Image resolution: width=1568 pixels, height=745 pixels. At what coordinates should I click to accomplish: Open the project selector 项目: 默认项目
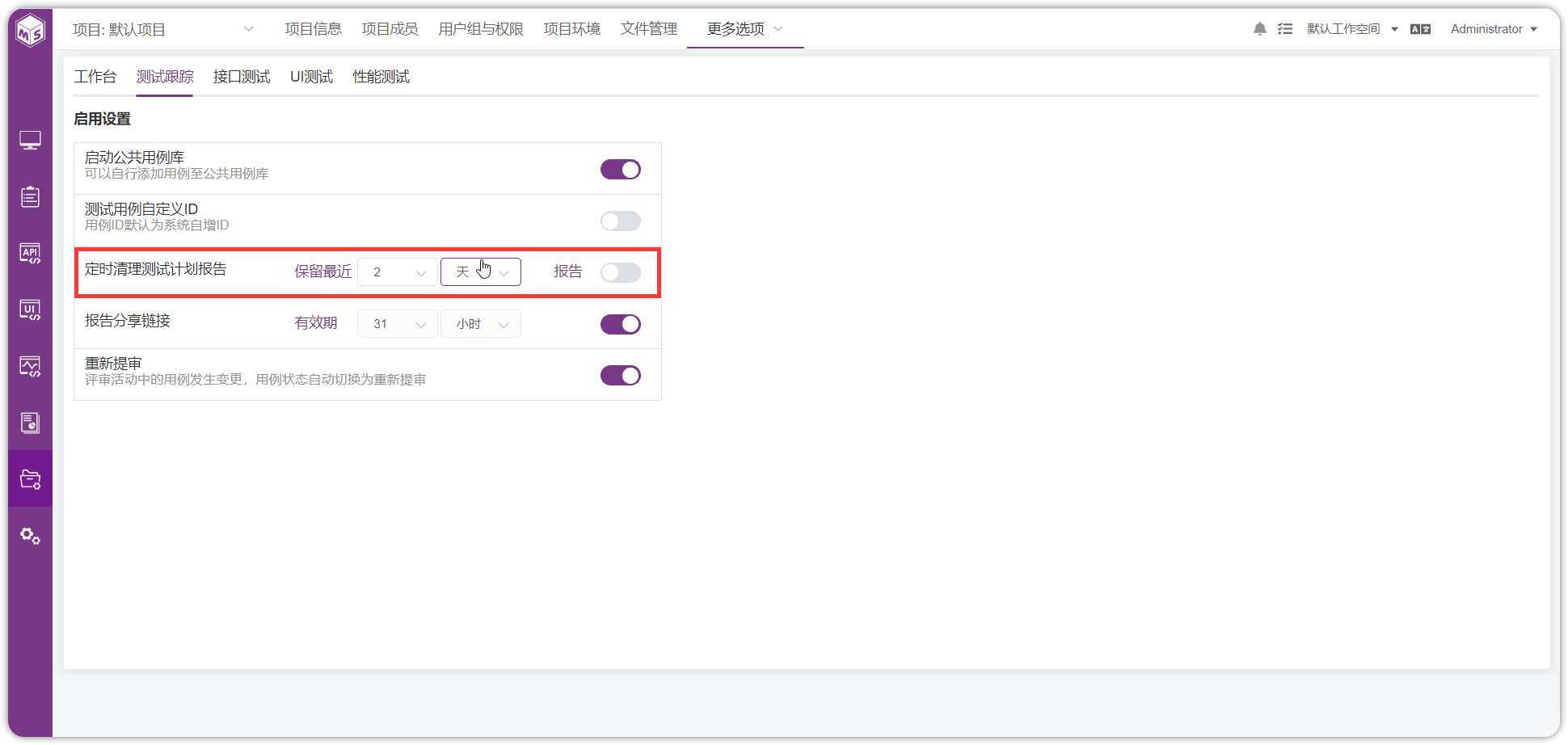pos(163,30)
